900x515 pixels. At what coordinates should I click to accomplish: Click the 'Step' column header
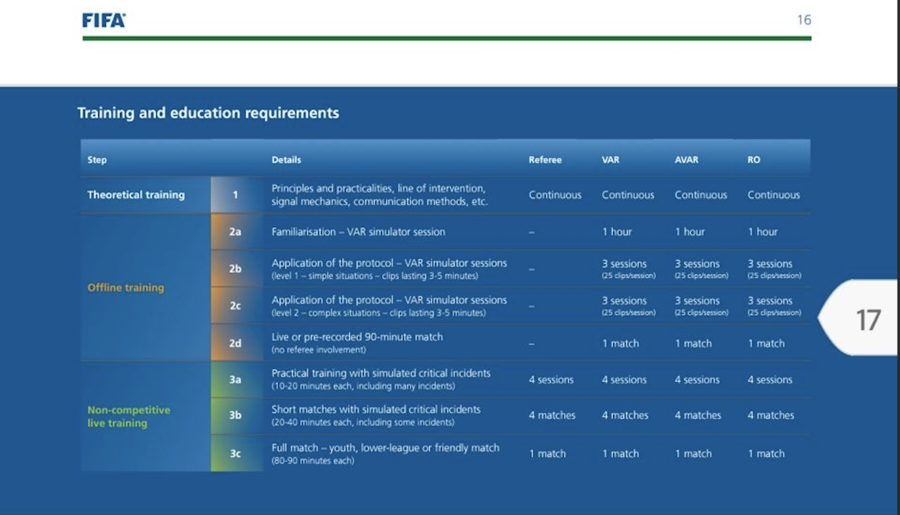[x=97, y=160]
